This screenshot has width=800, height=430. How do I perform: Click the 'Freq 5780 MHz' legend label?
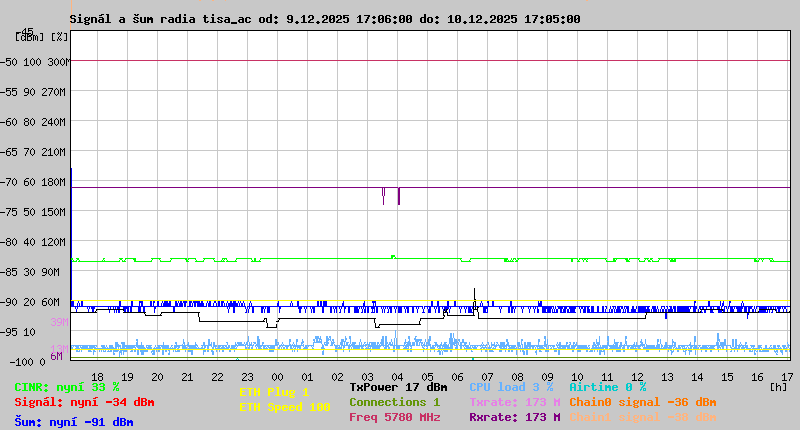click(394, 417)
